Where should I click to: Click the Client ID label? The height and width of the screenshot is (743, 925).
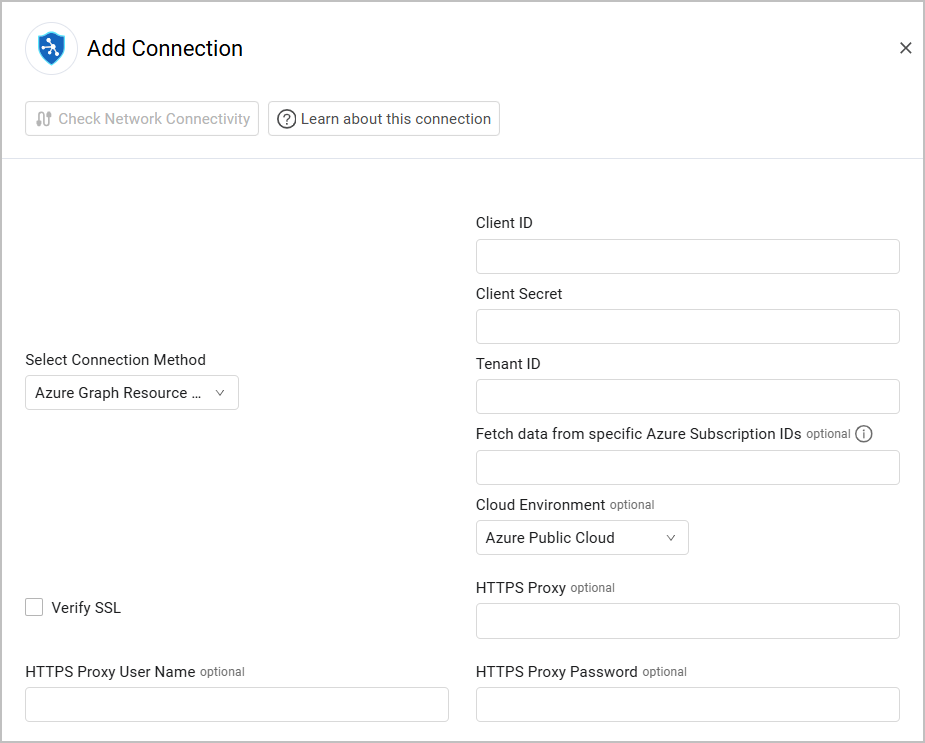[504, 223]
